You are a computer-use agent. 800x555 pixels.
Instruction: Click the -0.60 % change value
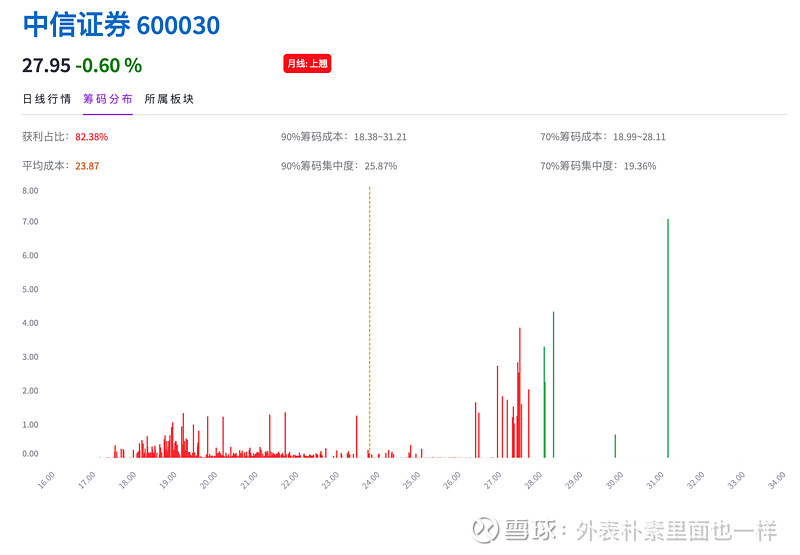click(x=109, y=66)
